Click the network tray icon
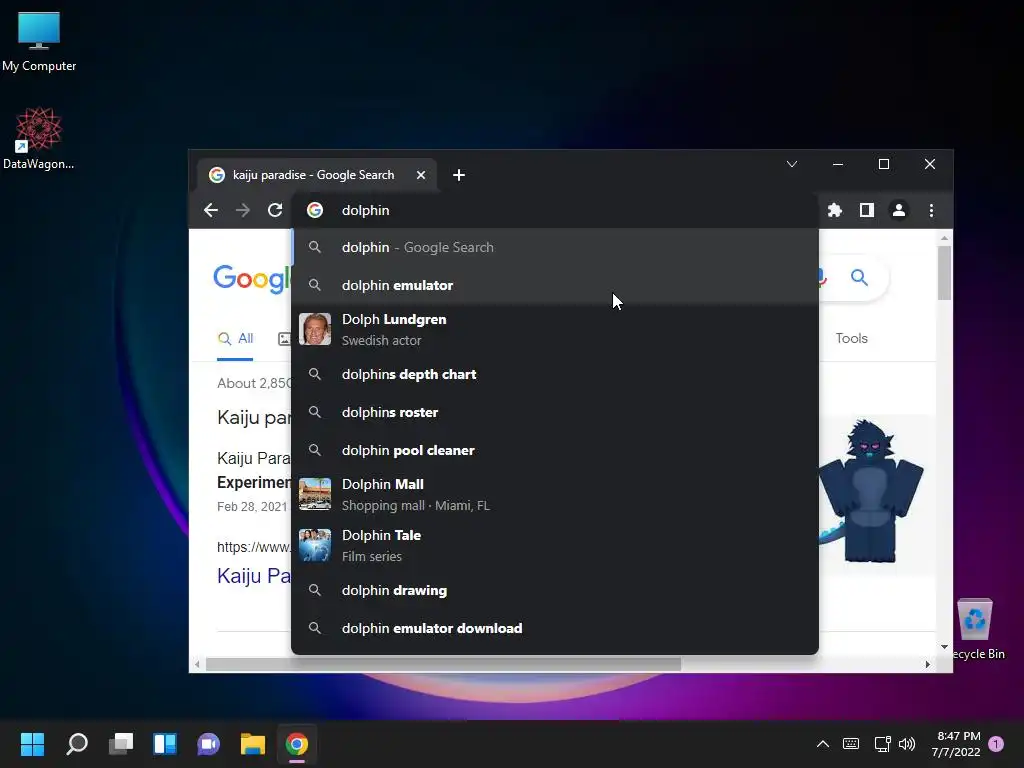The height and width of the screenshot is (768, 1024). pyautogui.click(x=882, y=744)
